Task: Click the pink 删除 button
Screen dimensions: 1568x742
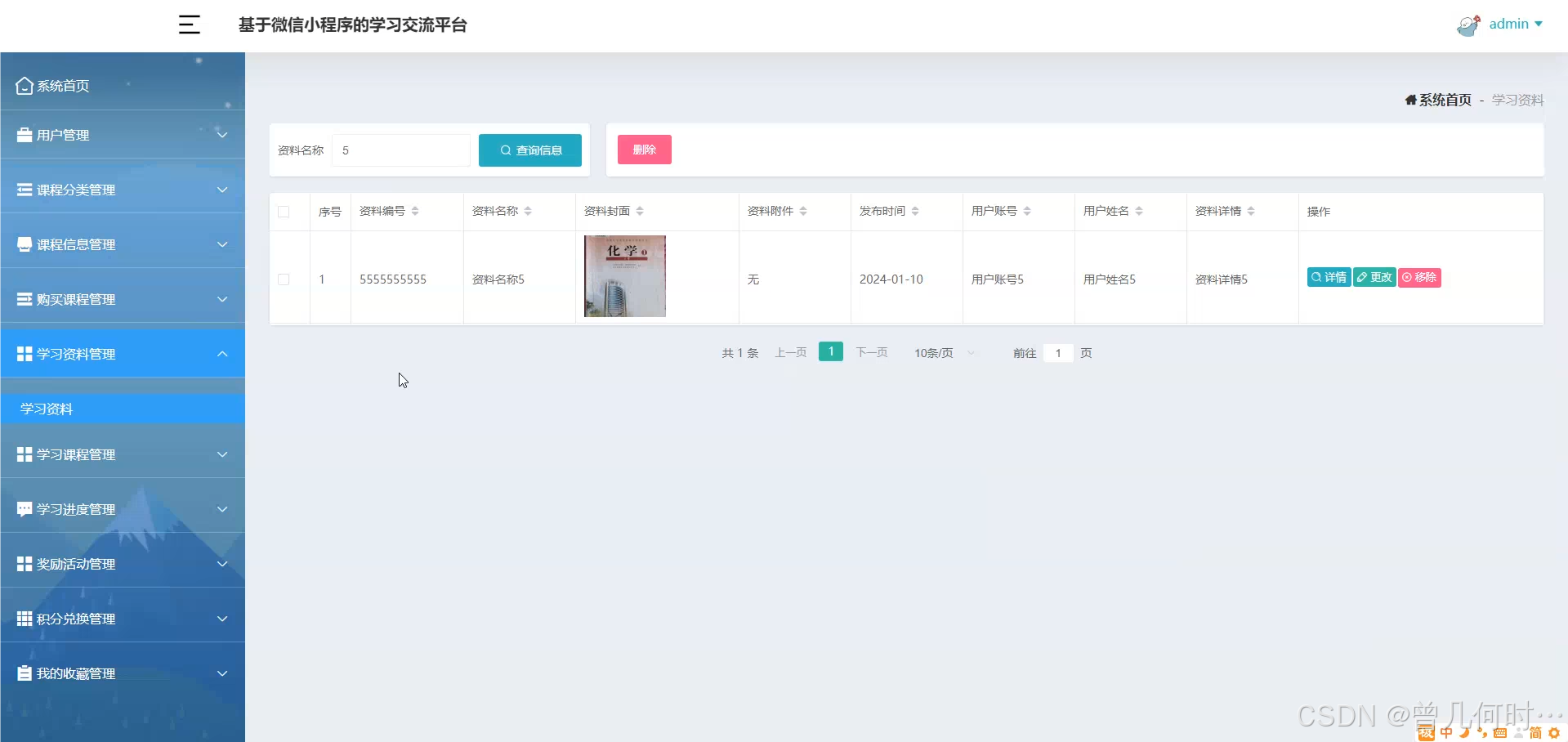Action: 645,150
